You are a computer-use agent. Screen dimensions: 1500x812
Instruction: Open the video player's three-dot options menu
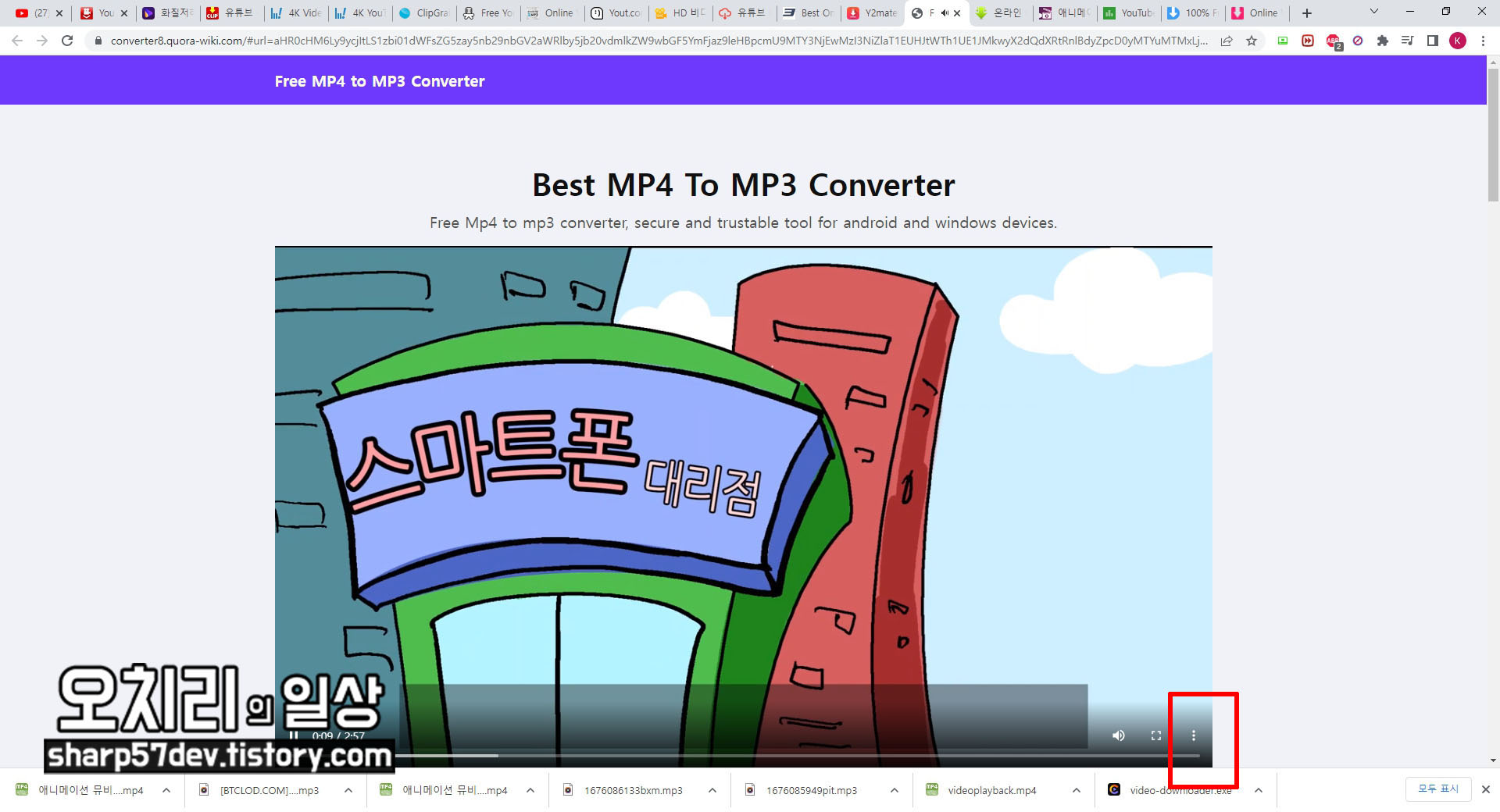[x=1193, y=735]
